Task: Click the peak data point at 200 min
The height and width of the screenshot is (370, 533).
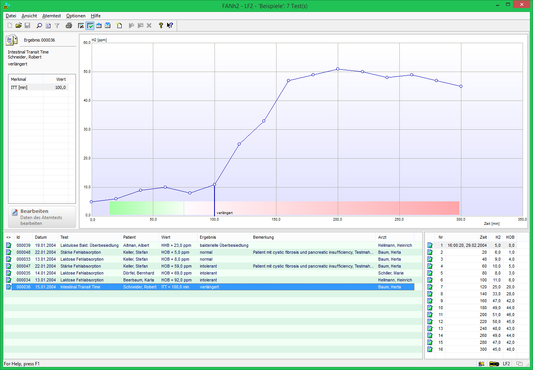Action: [x=338, y=69]
